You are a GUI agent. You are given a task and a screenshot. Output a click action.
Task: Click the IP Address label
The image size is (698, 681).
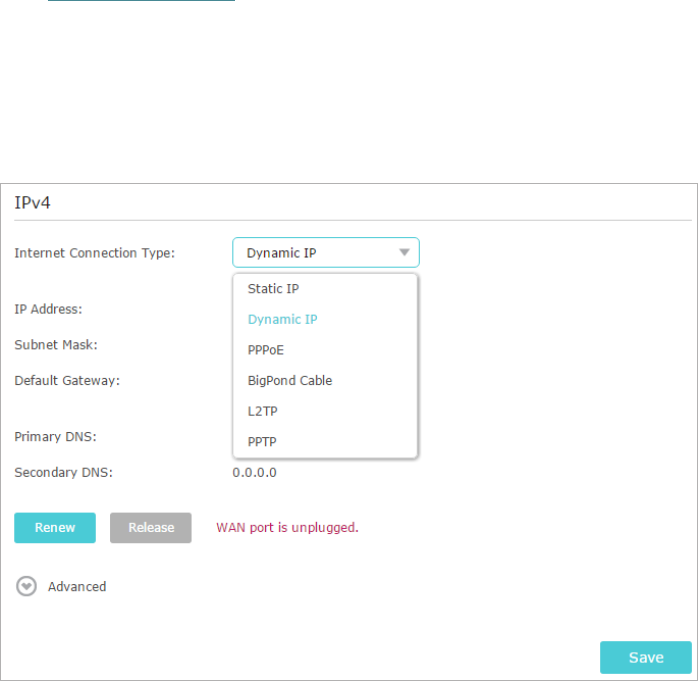coord(49,309)
